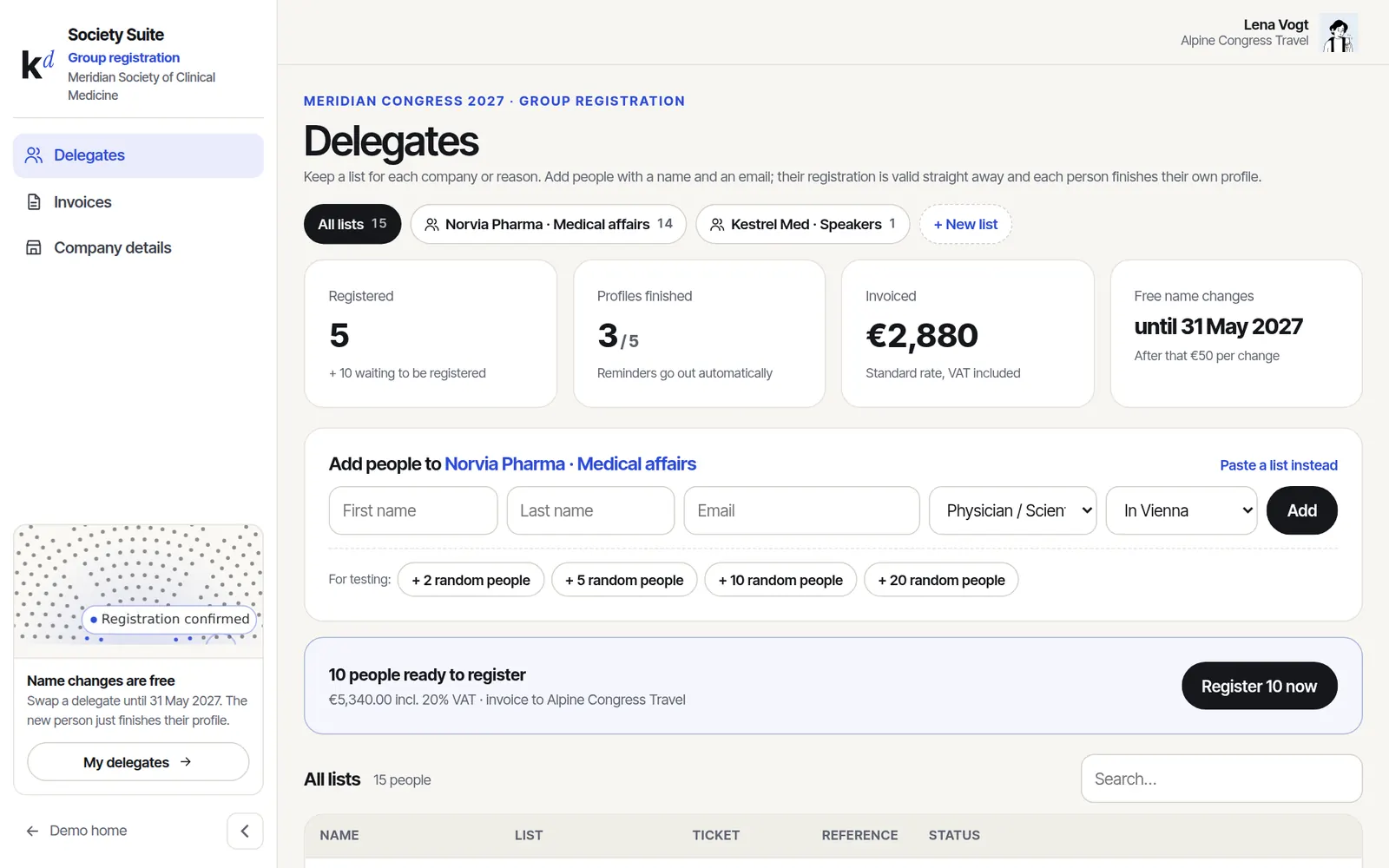Image resolution: width=1389 pixels, height=868 pixels.
Task: Click the kd Society Suite logo
Action: pyautogui.click(x=37, y=64)
